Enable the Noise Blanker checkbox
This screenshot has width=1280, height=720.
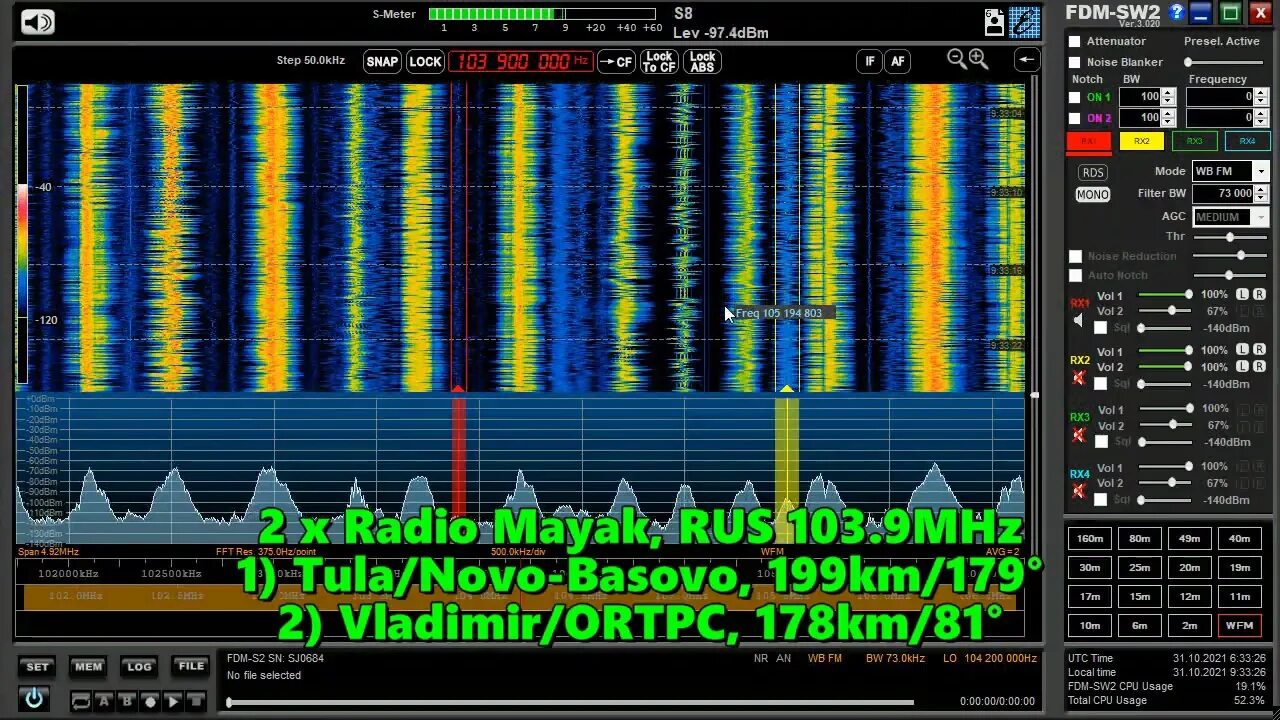[x=1075, y=62]
